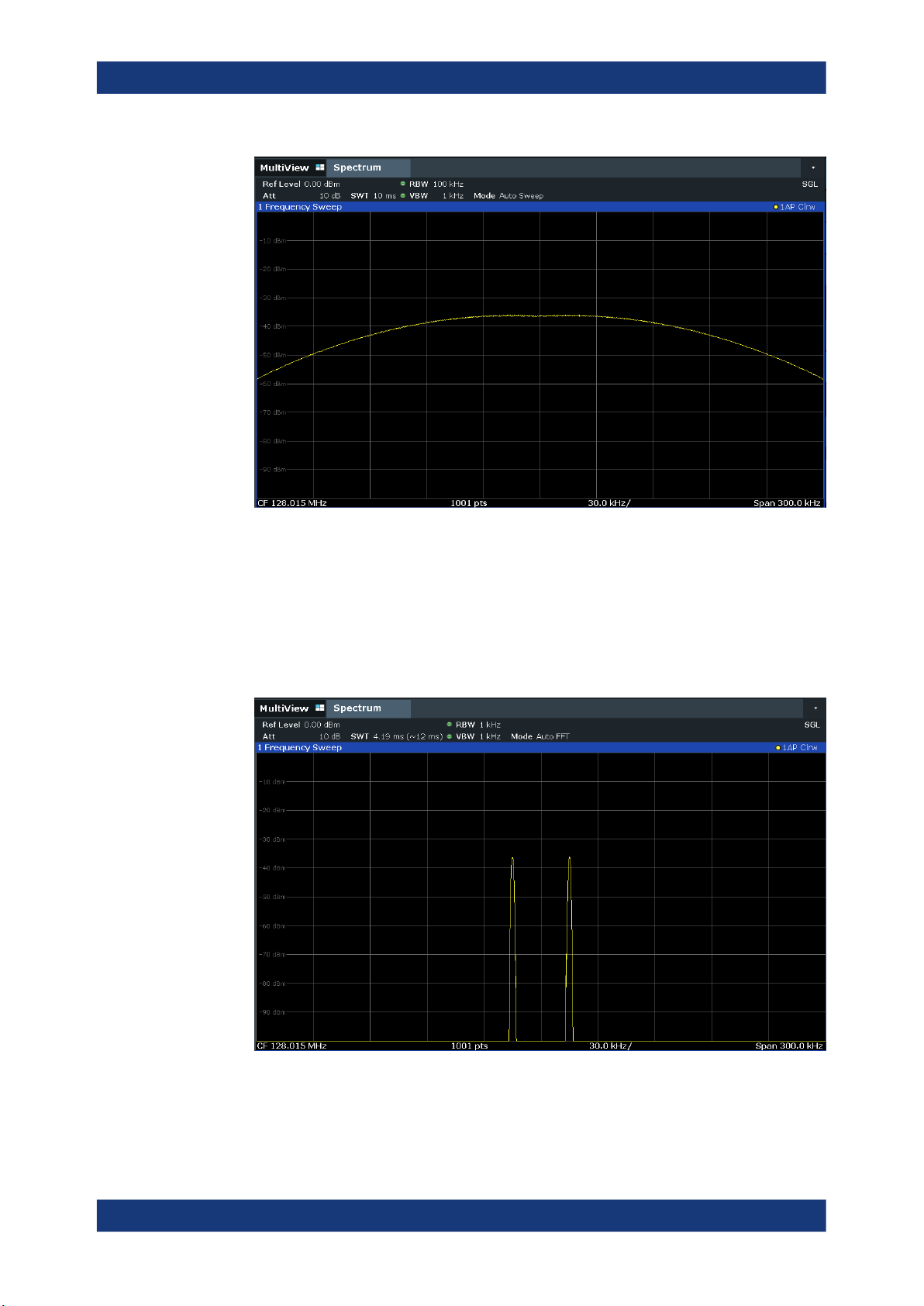Viewport: 924px width, 1306px height.
Task: Click the -60 dBm axis label, upper diagram
Action: [x=272, y=384]
